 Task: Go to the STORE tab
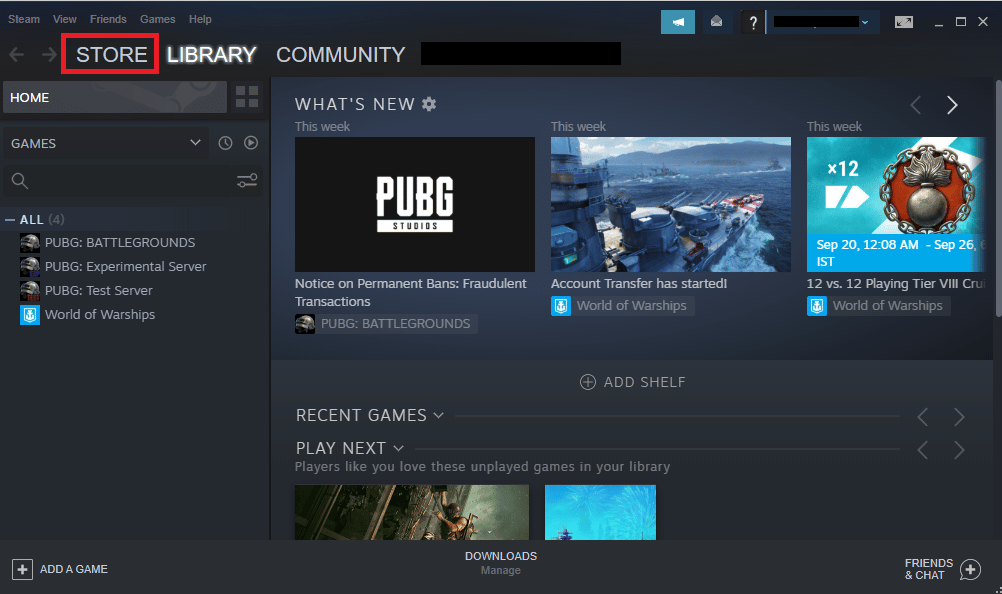(111, 55)
